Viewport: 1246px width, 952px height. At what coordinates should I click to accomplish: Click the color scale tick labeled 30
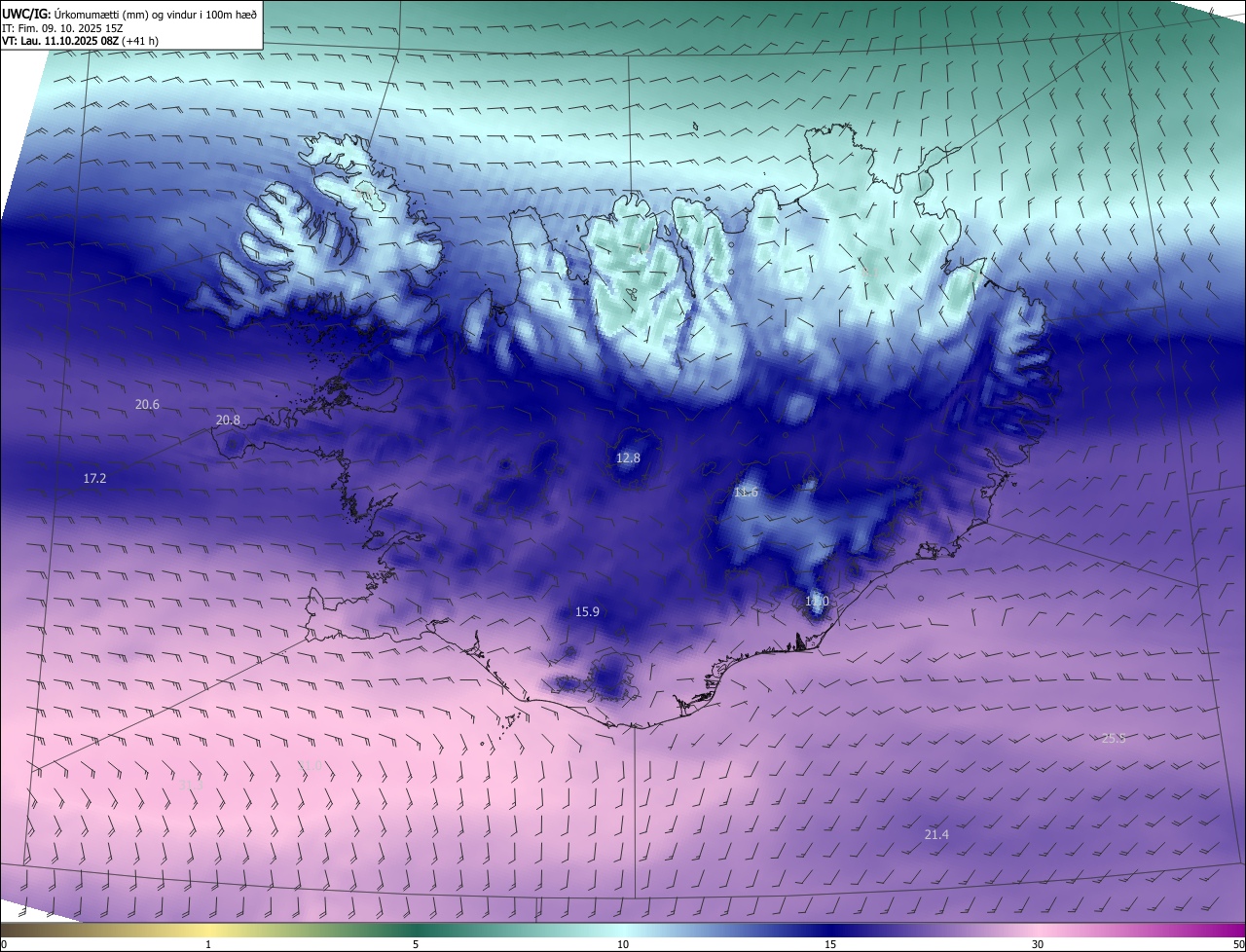(1038, 944)
